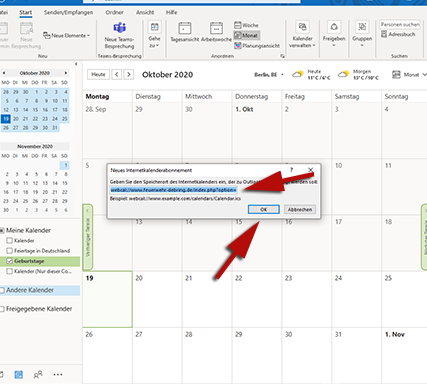Toggle Kalender (Nur dieser Co... checkbox
Image resolution: width=427 pixels, height=384 pixels.
9,271
